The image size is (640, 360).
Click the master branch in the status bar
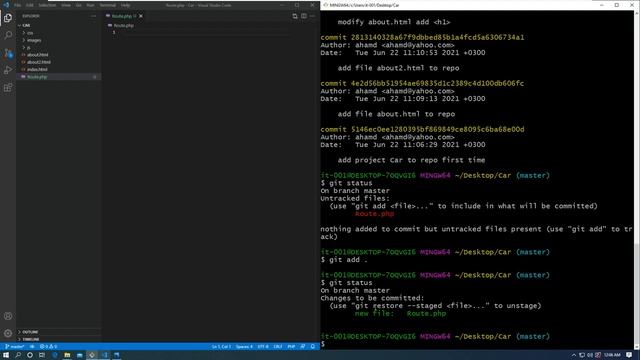coord(14,347)
